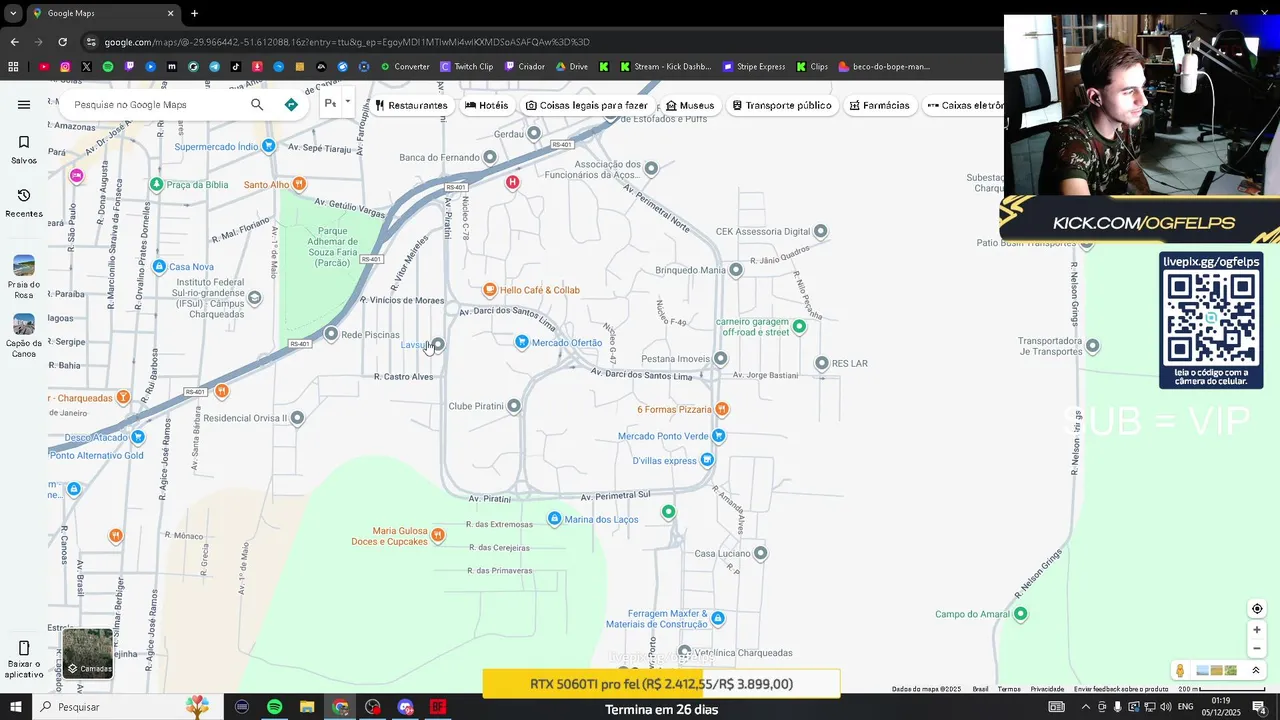
Task: Click the Chrome address bar URL
Action: tap(347, 42)
